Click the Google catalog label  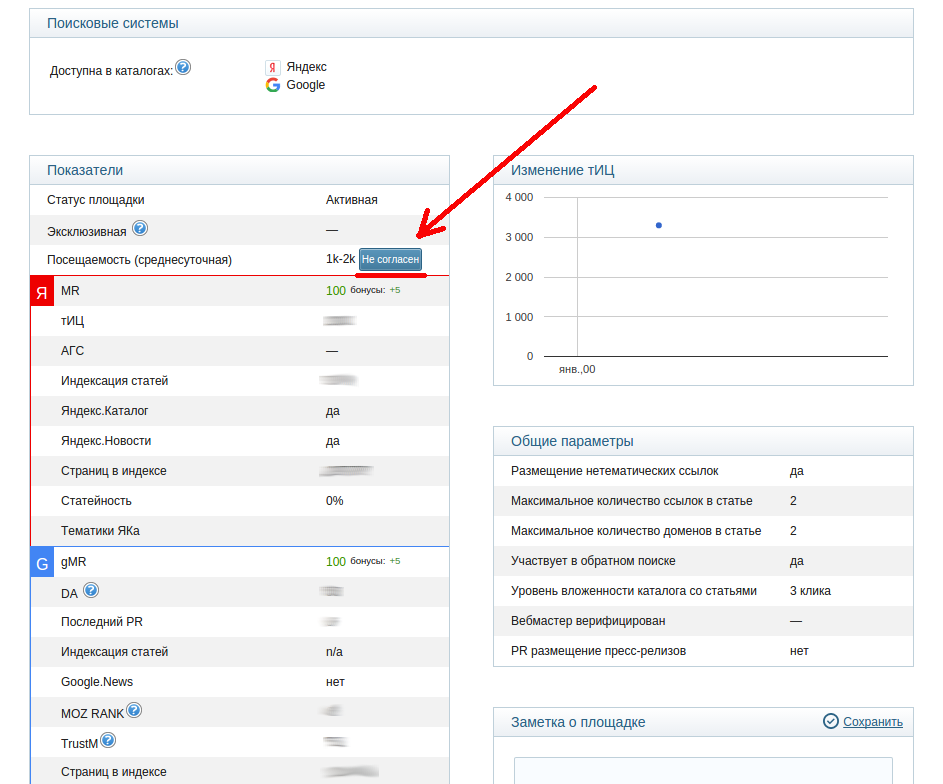[x=306, y=85]
